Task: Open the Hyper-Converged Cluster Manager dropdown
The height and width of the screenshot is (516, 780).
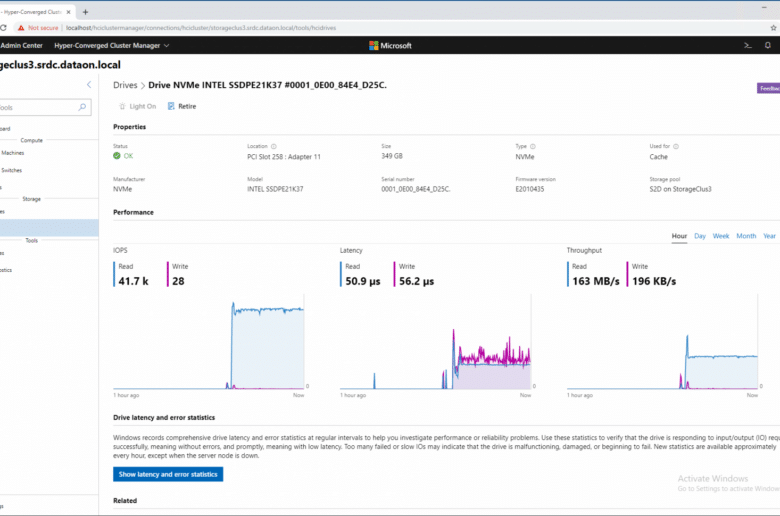Action: 111,45
